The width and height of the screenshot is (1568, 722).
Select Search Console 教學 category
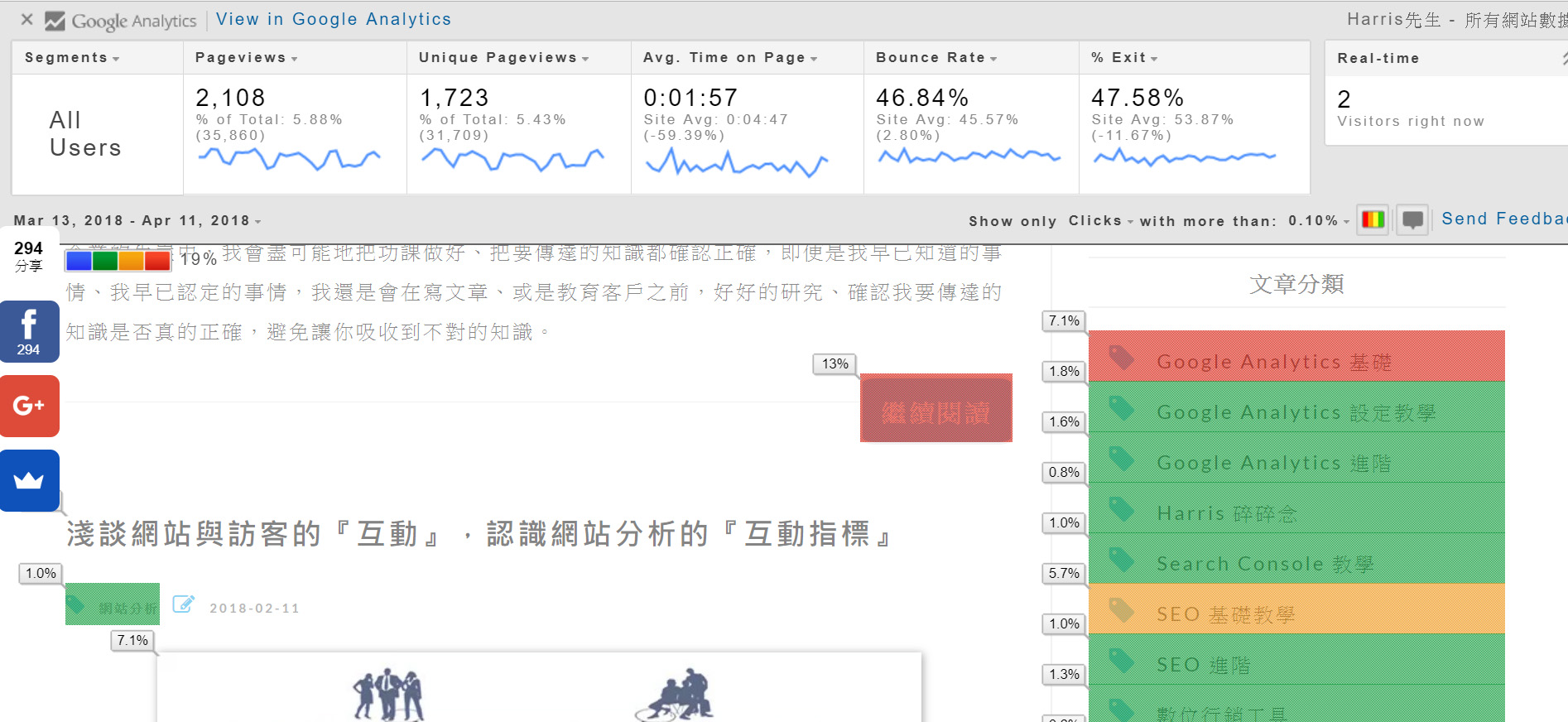pyautogui.click(x=1264, y=564)
